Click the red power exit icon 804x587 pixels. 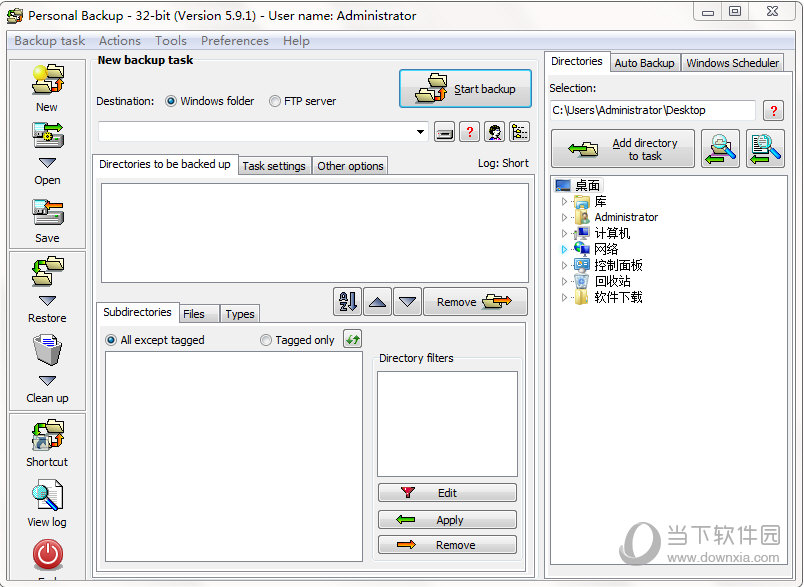pyautogui.click(x=48, y=554)
